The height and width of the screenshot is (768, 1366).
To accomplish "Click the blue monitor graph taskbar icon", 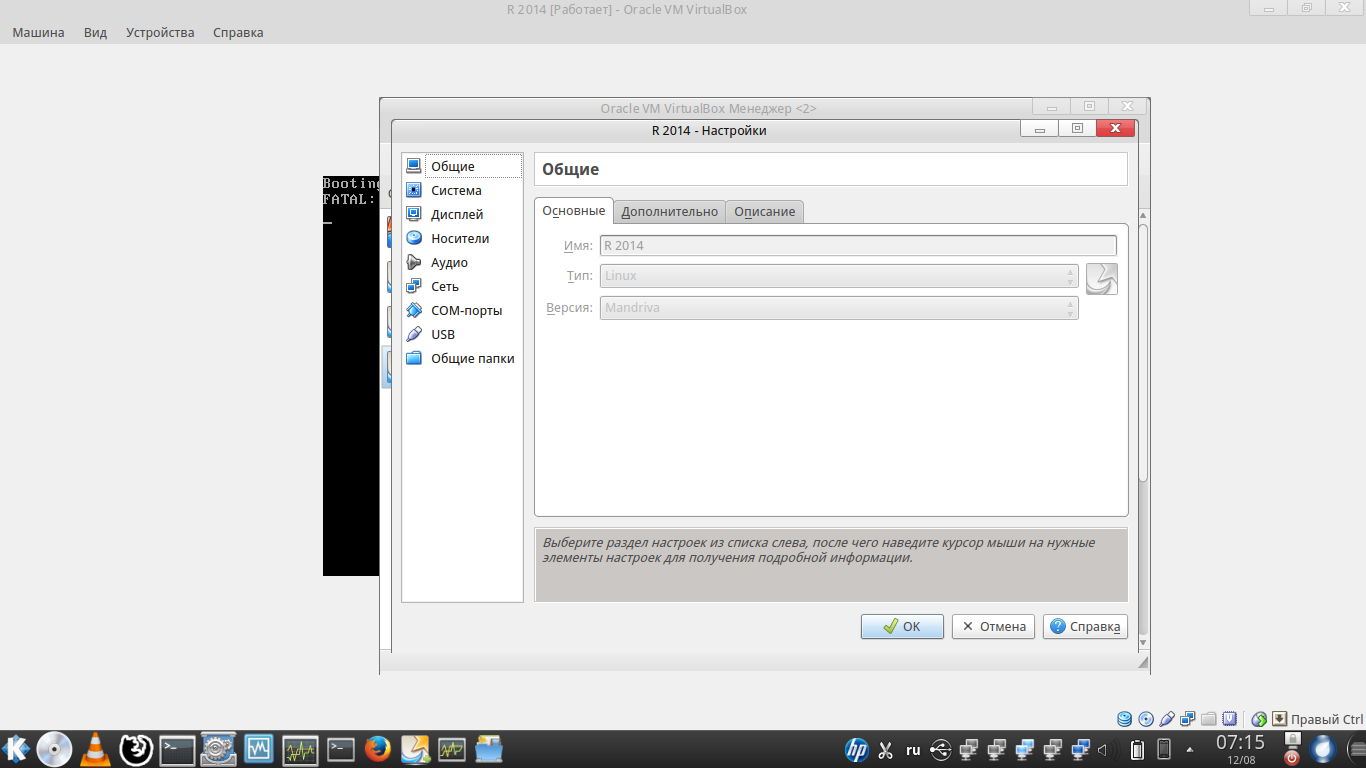I will tap(259, 749).
